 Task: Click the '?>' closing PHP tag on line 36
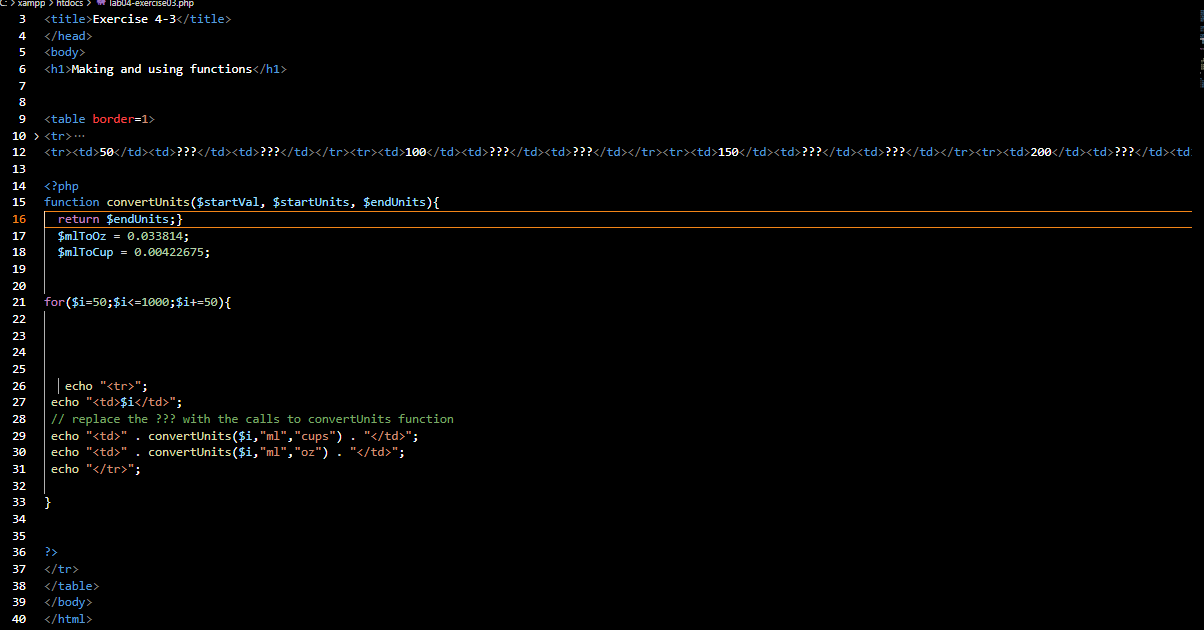coord(51,552)
